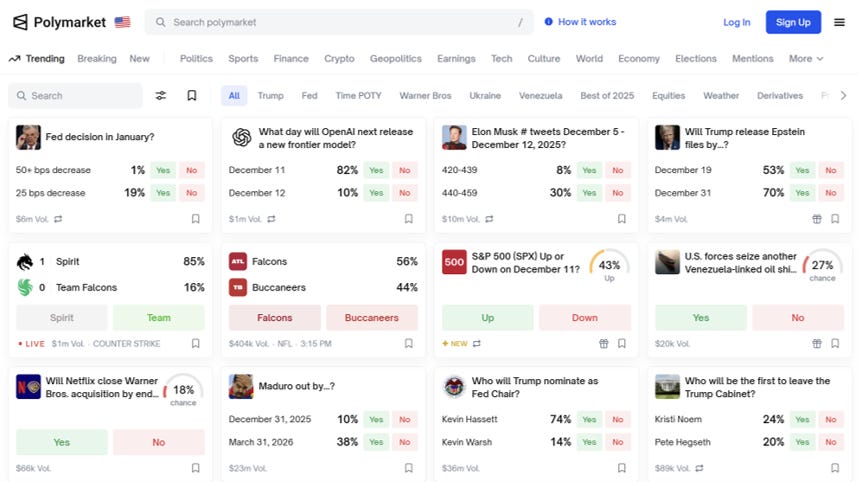The width and height of the screenshot is (858, 482).
Task: Bet Up on S&P 500 market
Action: tap(488, 318)
